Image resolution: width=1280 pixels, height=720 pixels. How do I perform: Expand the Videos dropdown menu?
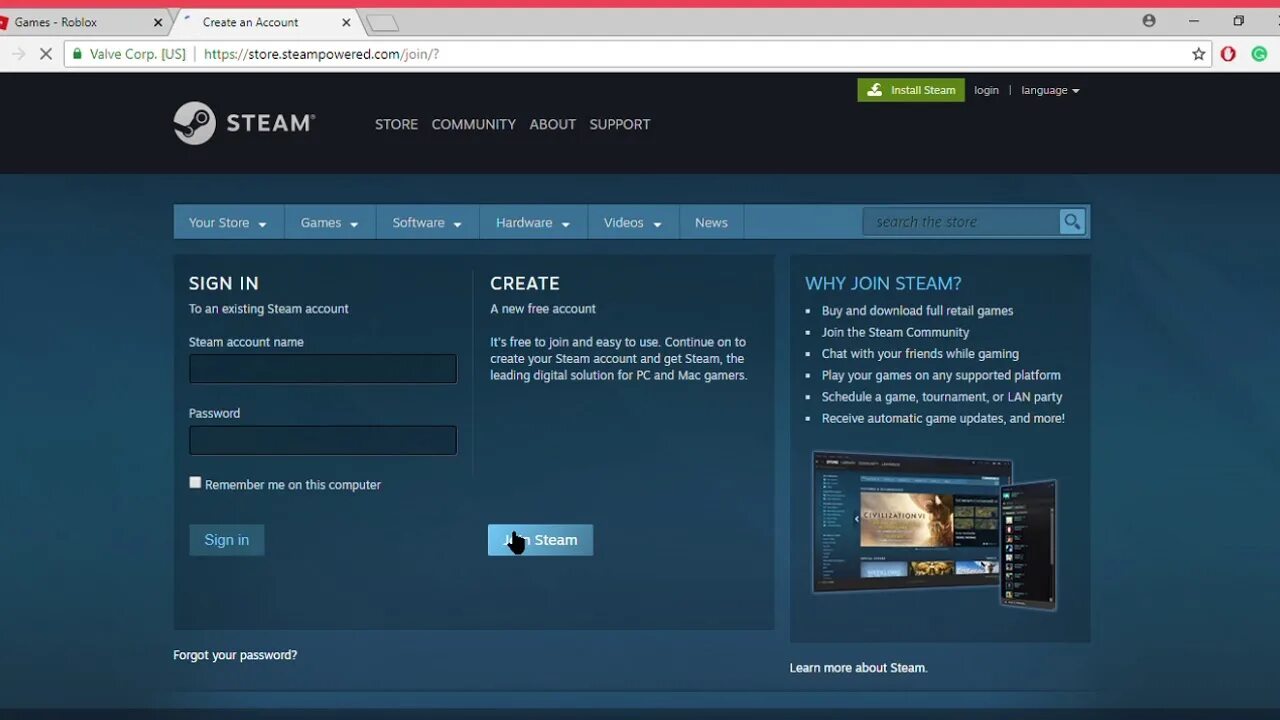point(633,223)
